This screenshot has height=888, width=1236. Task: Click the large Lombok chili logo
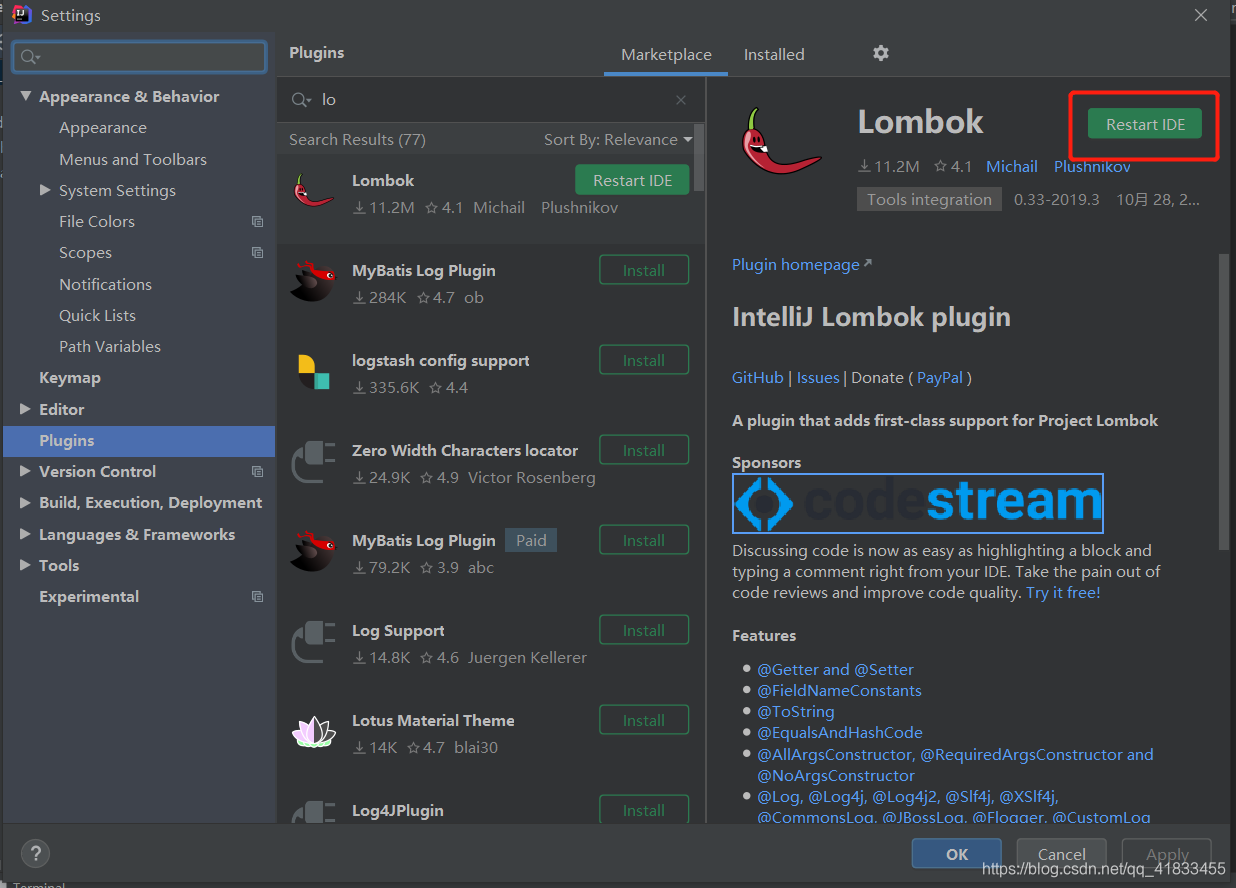click(781, 141)
